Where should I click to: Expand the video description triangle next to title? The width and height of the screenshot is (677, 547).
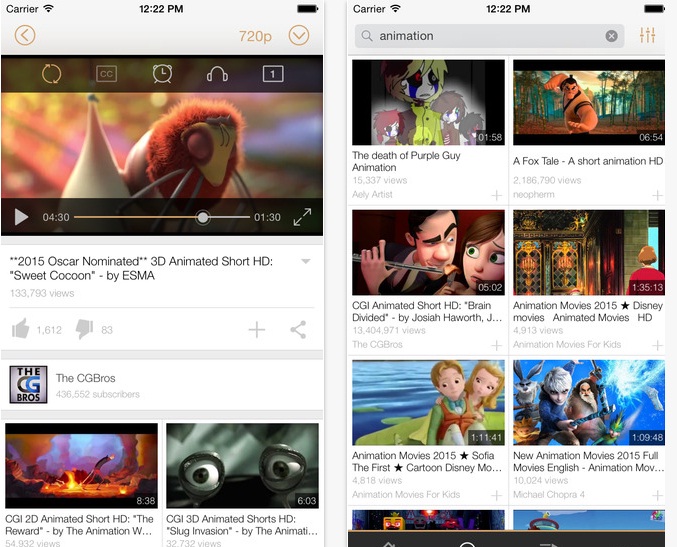click(306, 261)
